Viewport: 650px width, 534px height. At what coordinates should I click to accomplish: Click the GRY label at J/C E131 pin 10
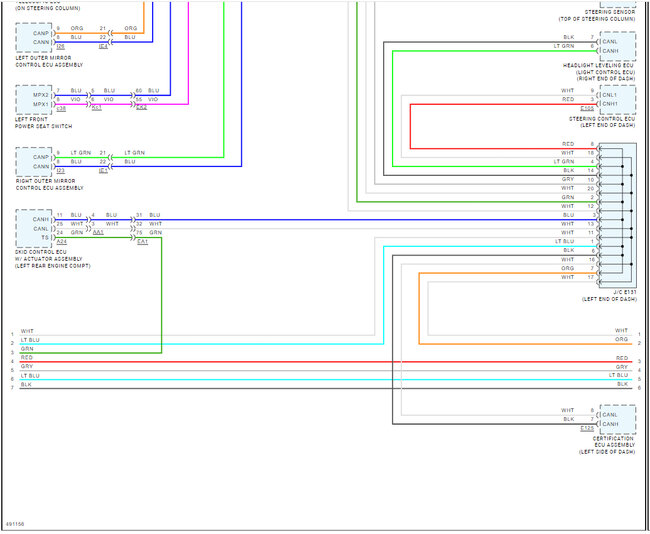click(568, 180)
